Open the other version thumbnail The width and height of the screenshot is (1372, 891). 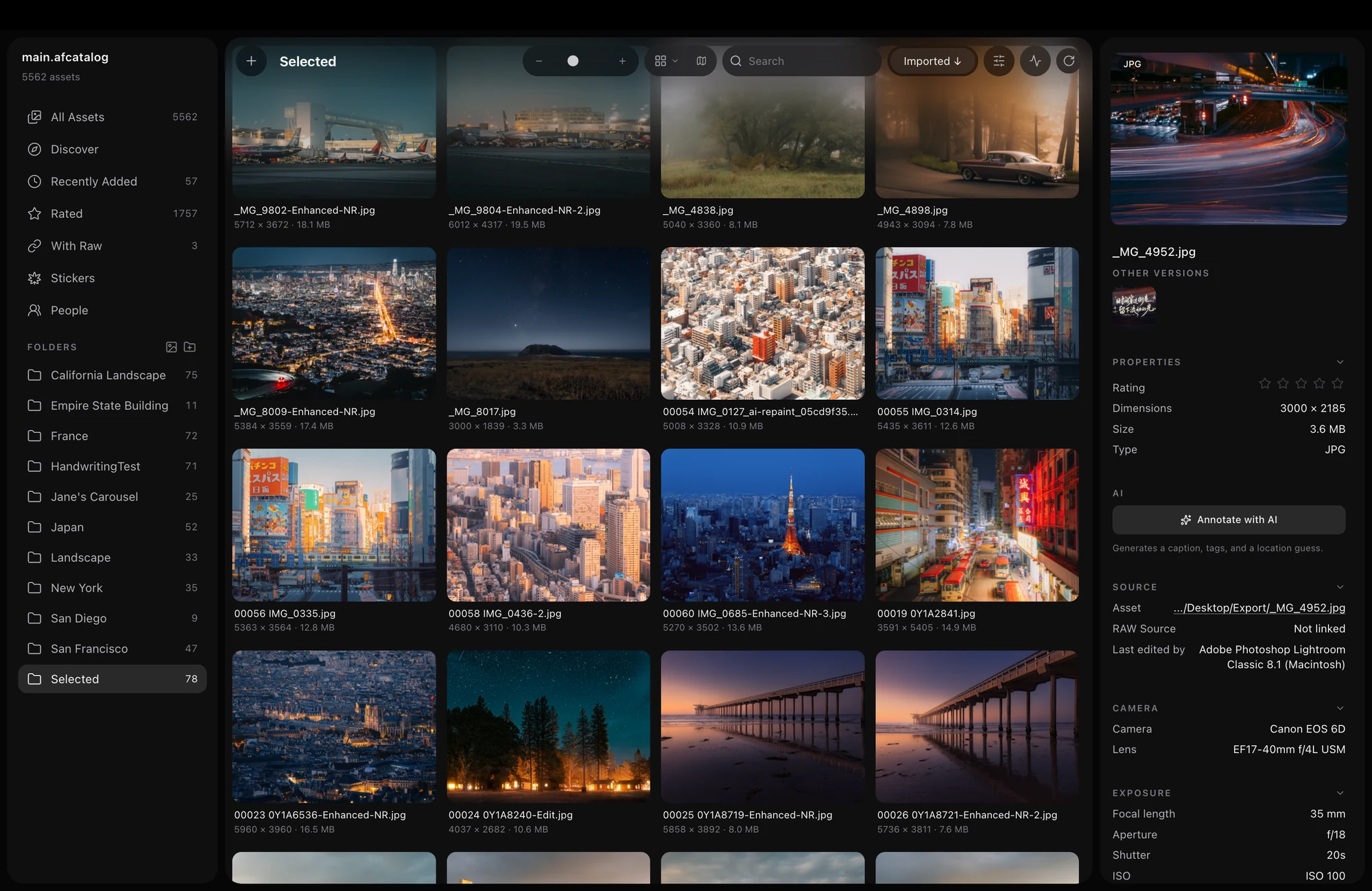click(x=1134, y=302)
